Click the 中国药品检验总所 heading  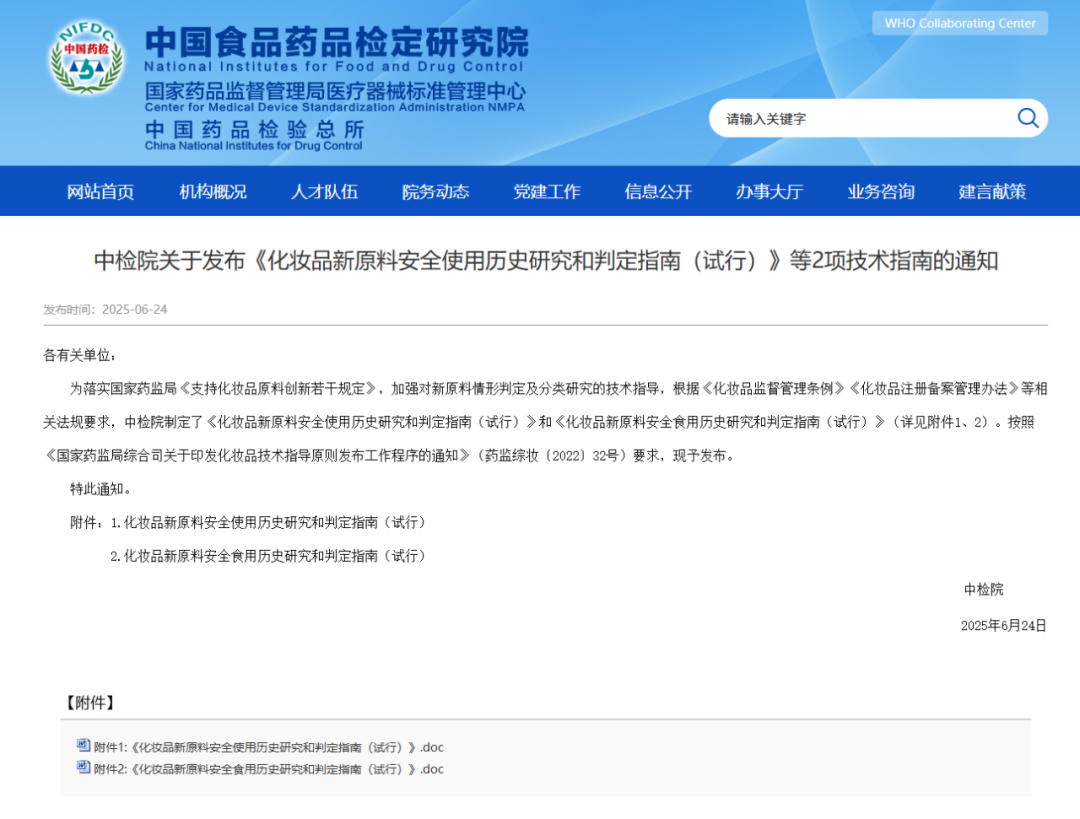click(x=254, y=129)
